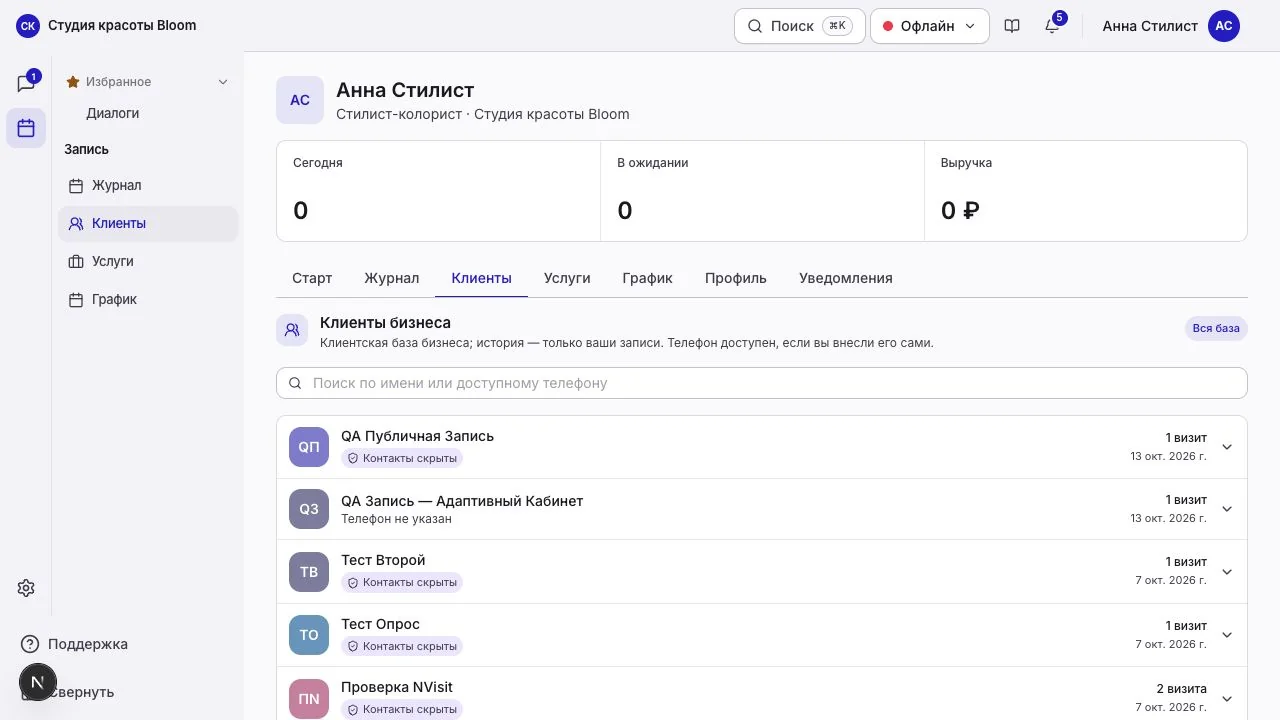Click the notifications bell icon

click(x=1052, y=26)
